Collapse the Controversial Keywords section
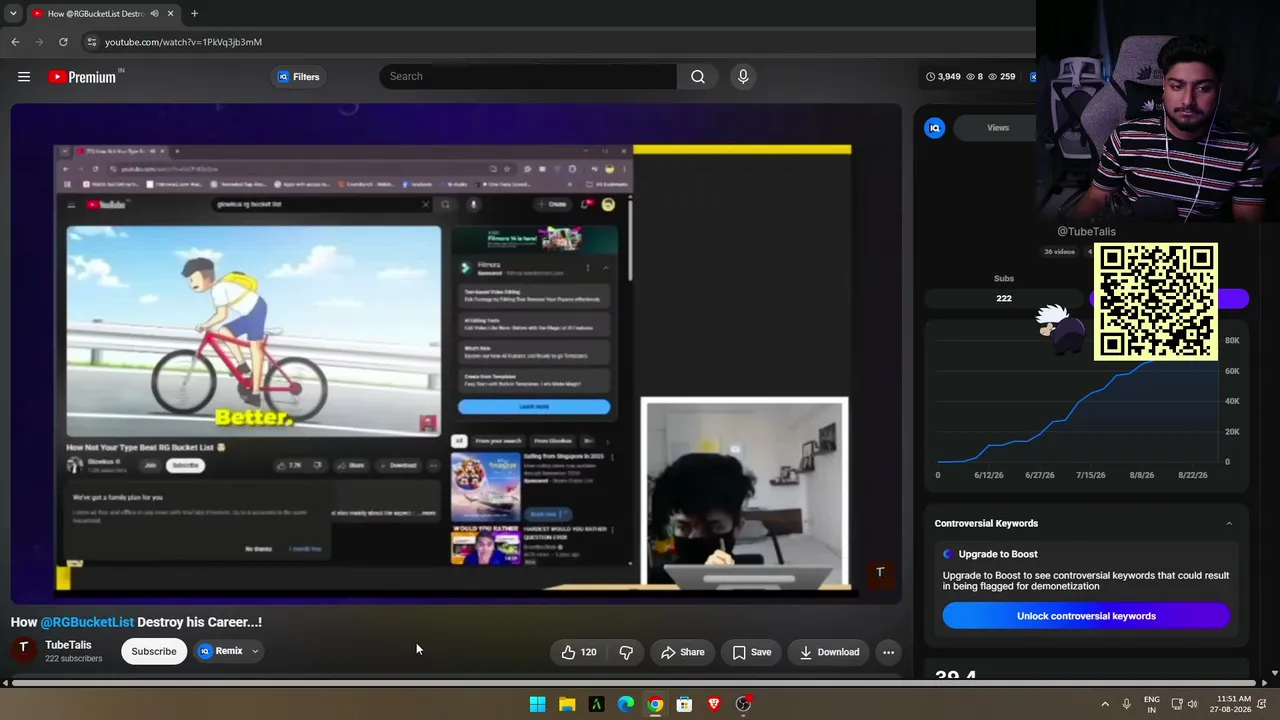1280x720 pixels. (x=1229, y=523)
